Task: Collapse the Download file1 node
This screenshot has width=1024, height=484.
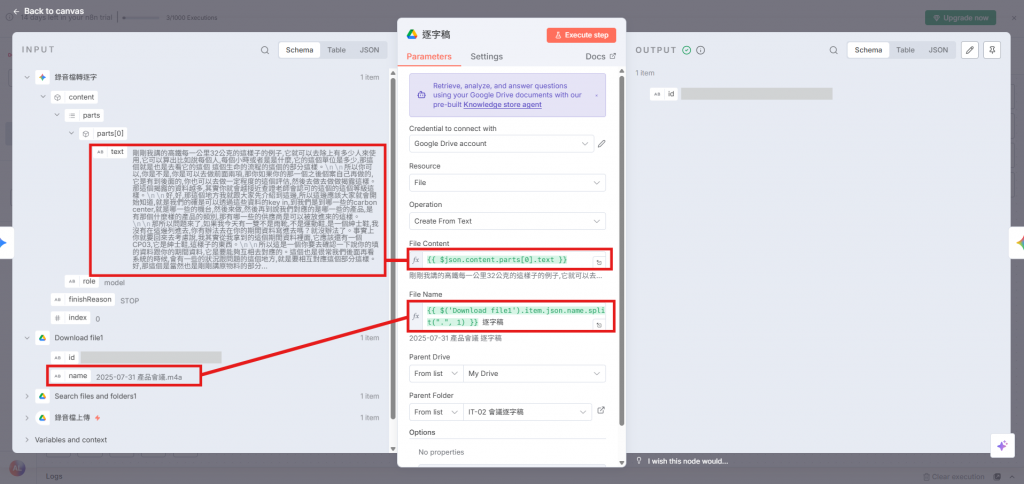Action: coord(27,338)
